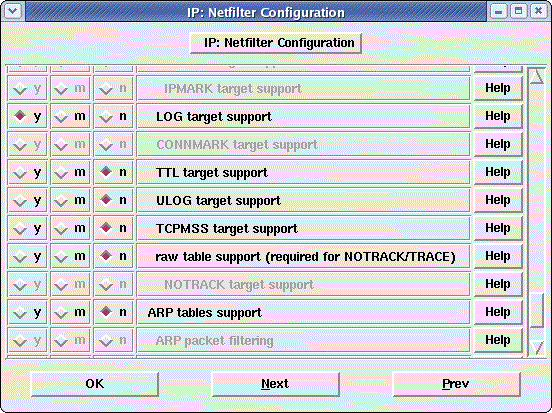Select 'y' for ARP tables support
The image size is (552, 413).
click(27, 312)
